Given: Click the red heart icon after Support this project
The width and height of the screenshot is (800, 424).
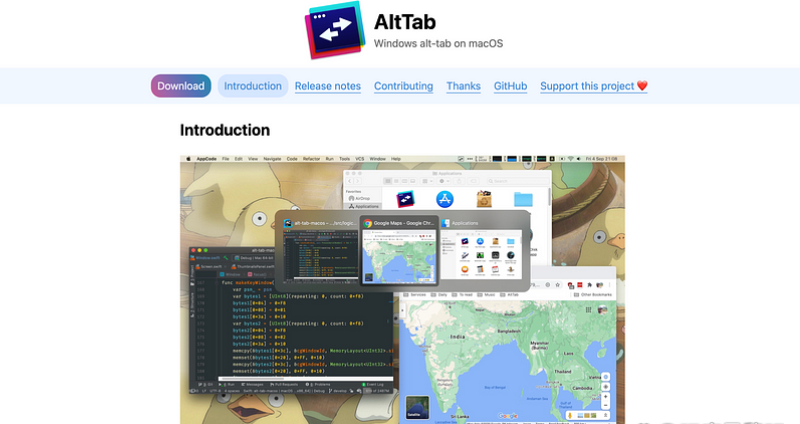Looking at the screenshot, I should click(642, 86).
